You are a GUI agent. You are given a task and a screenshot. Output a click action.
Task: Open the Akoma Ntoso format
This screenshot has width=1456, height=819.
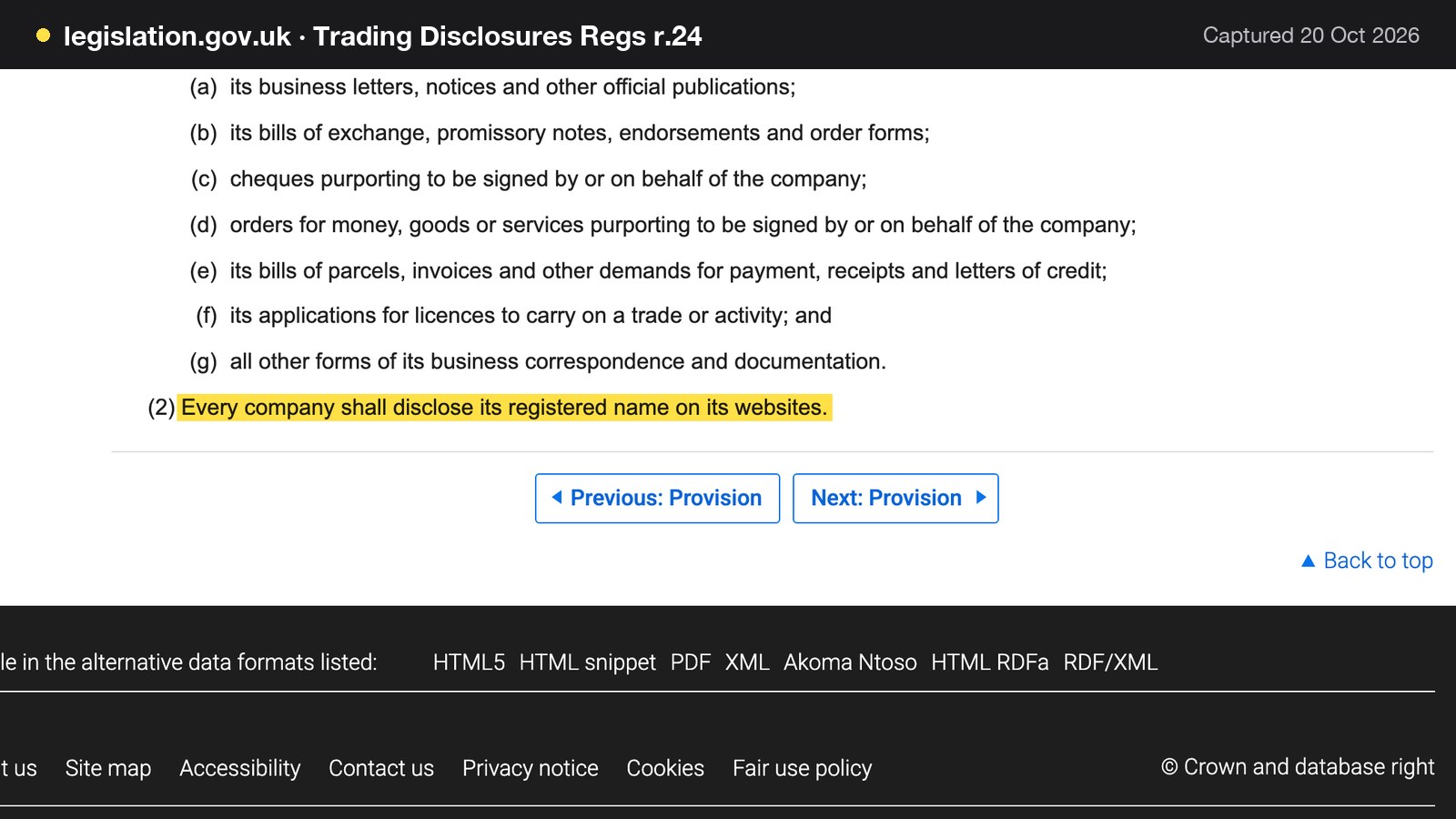(850, 662)
